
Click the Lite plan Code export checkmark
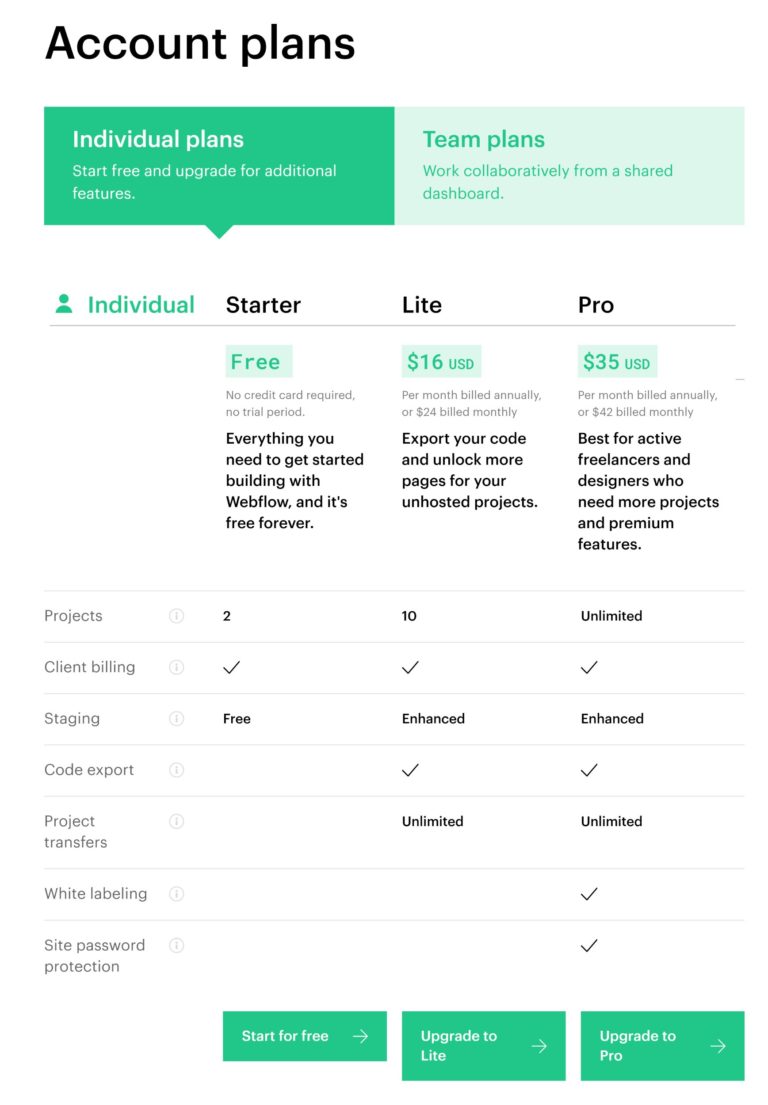(x=410, y=770)
